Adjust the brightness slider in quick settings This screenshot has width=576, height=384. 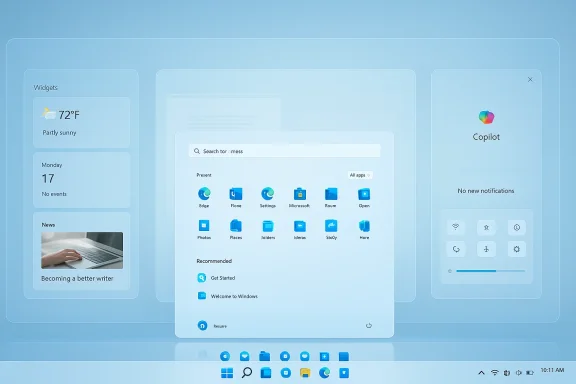pyautogui.click(x=490, y=271)
